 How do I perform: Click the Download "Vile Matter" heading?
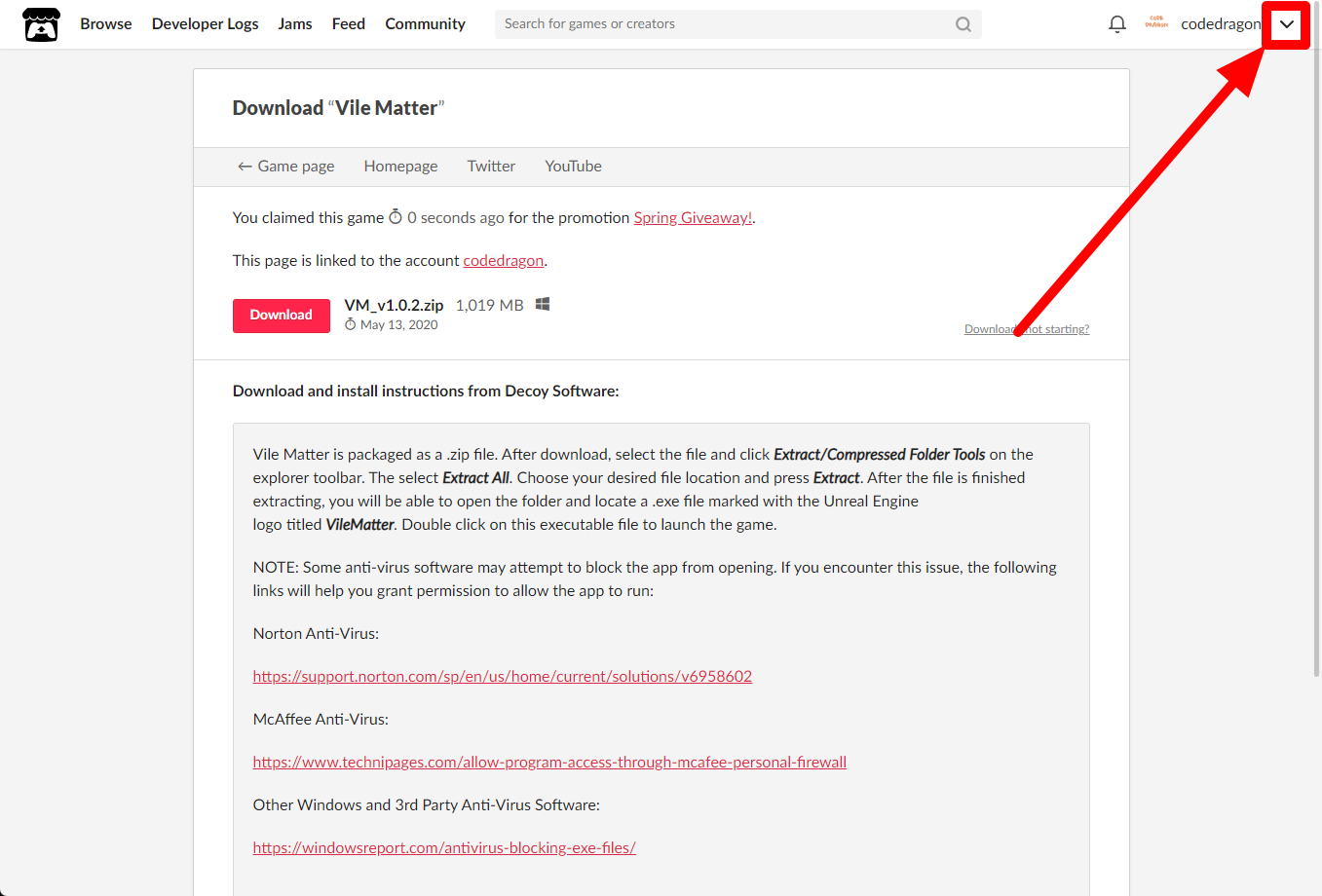tap(338, 108)
